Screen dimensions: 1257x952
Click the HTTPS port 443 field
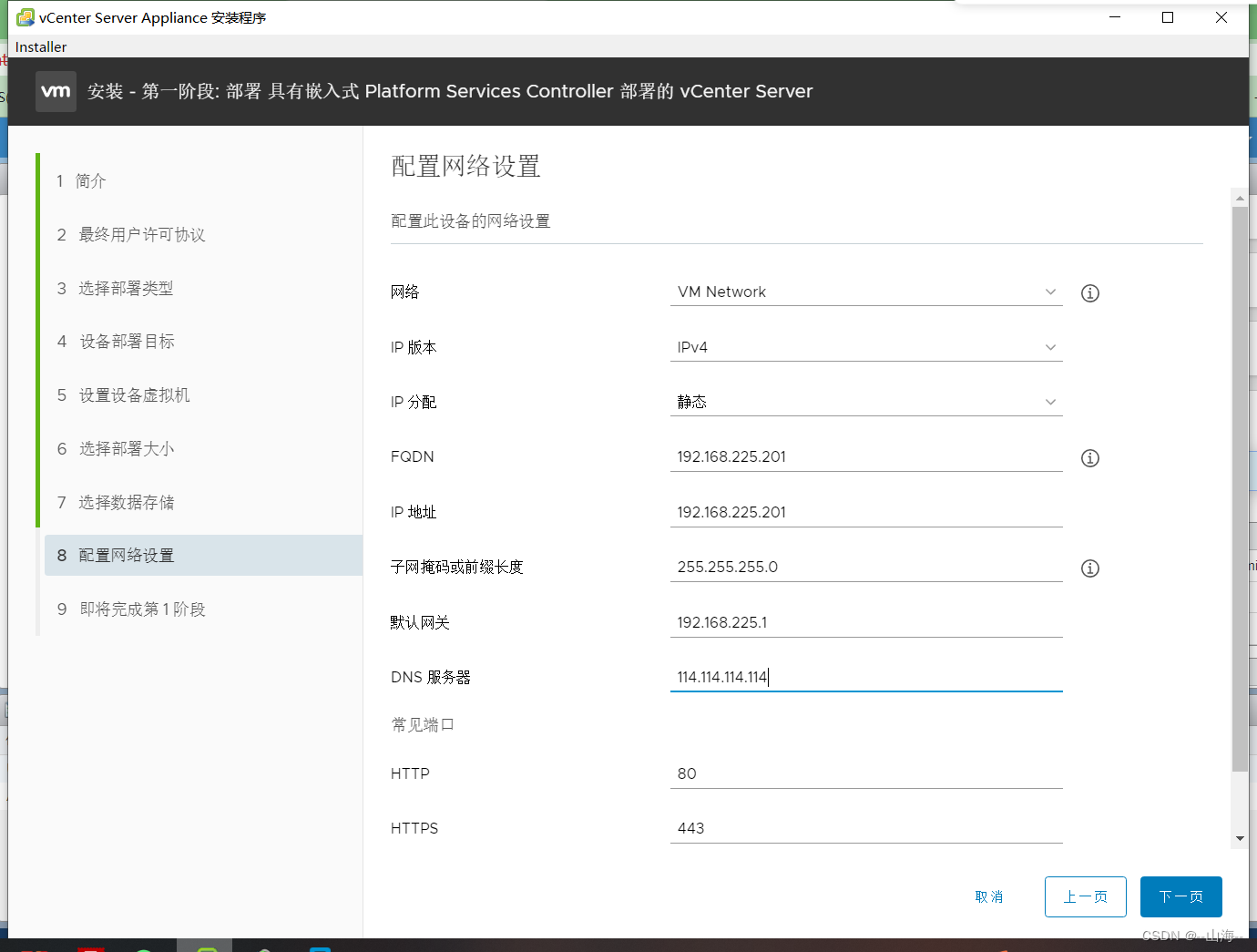point(866,828)
